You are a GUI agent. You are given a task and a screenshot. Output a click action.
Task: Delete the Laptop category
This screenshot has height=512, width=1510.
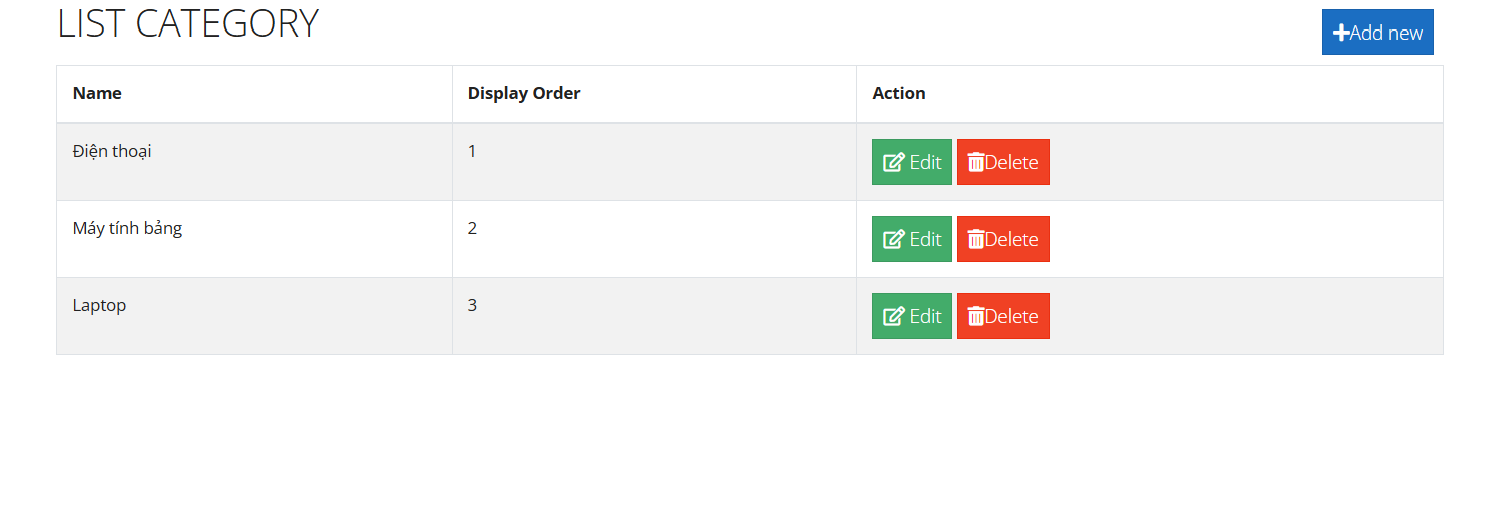(x=1003, y=316)
